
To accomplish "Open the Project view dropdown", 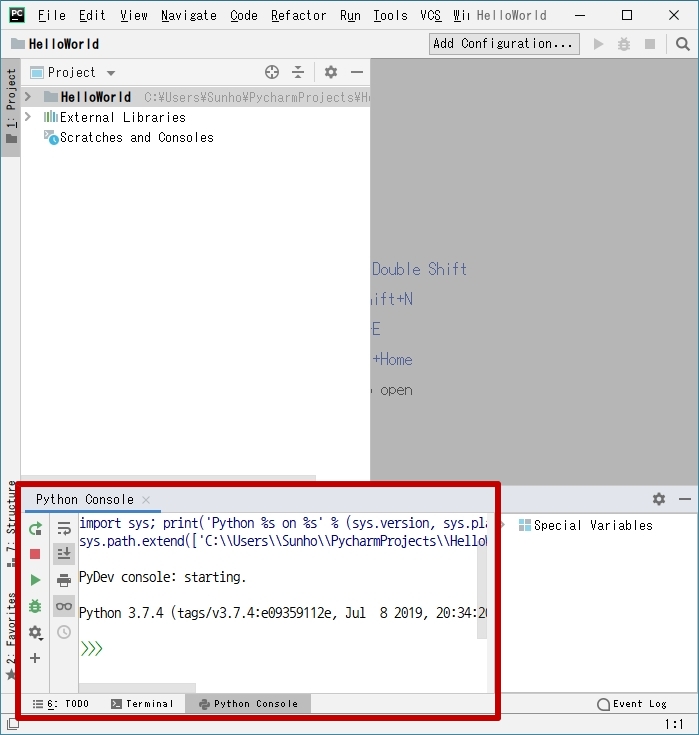I will [x=111, y=73].
